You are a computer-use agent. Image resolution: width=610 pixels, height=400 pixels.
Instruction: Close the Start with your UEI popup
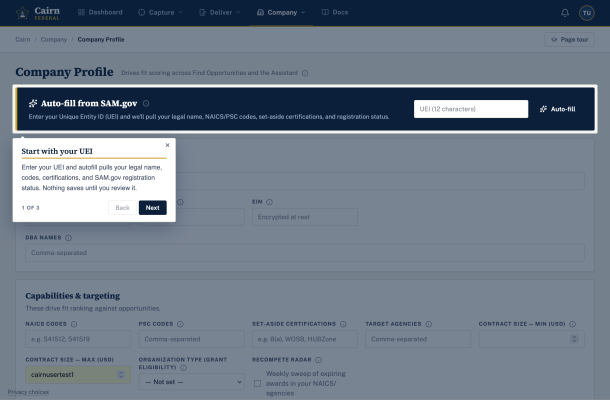point(167,145)
